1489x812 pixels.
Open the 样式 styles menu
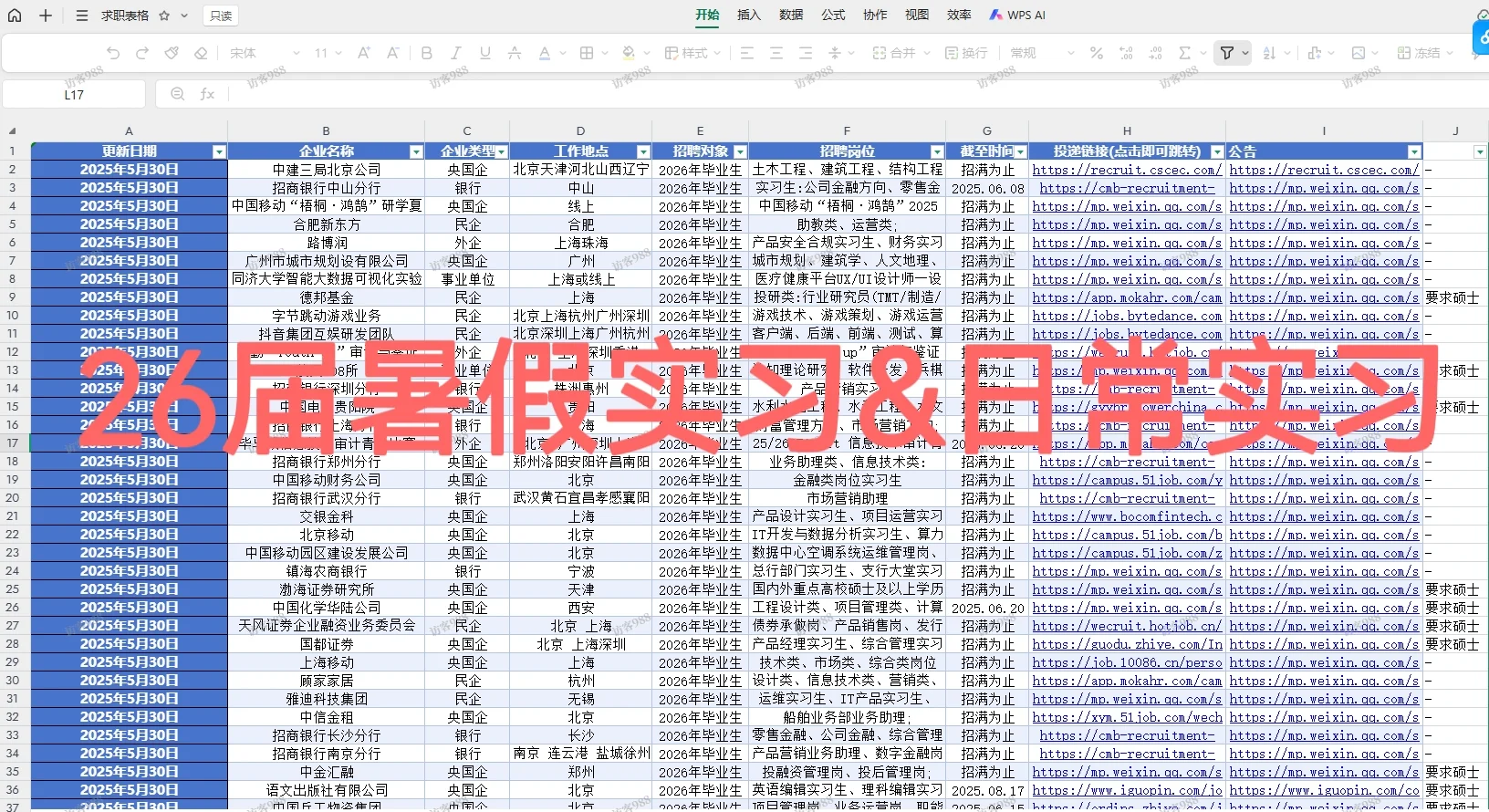click(x=694, y=53)
